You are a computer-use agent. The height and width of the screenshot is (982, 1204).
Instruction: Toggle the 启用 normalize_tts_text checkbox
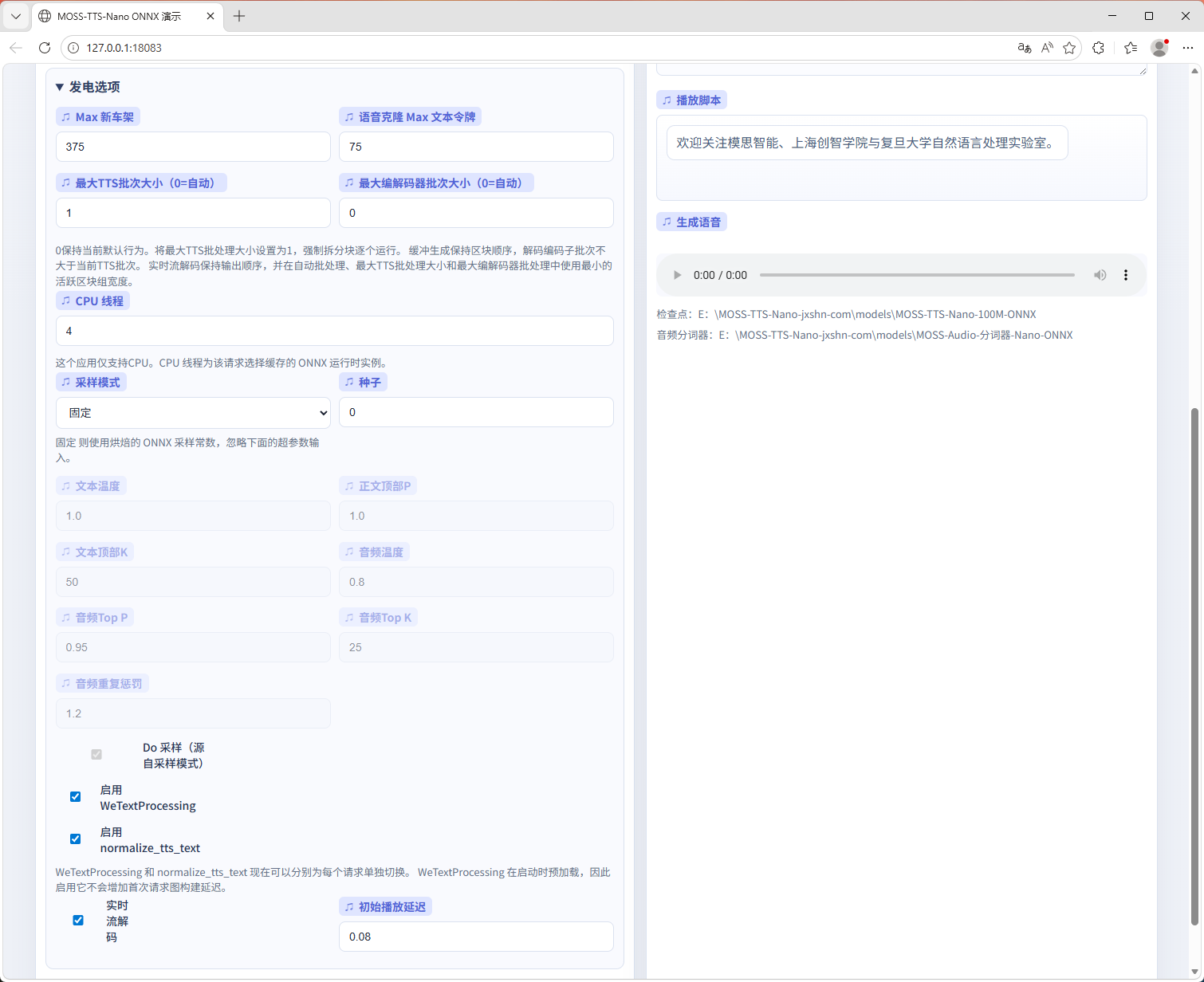pyautogui.click(x=76, y=839)
